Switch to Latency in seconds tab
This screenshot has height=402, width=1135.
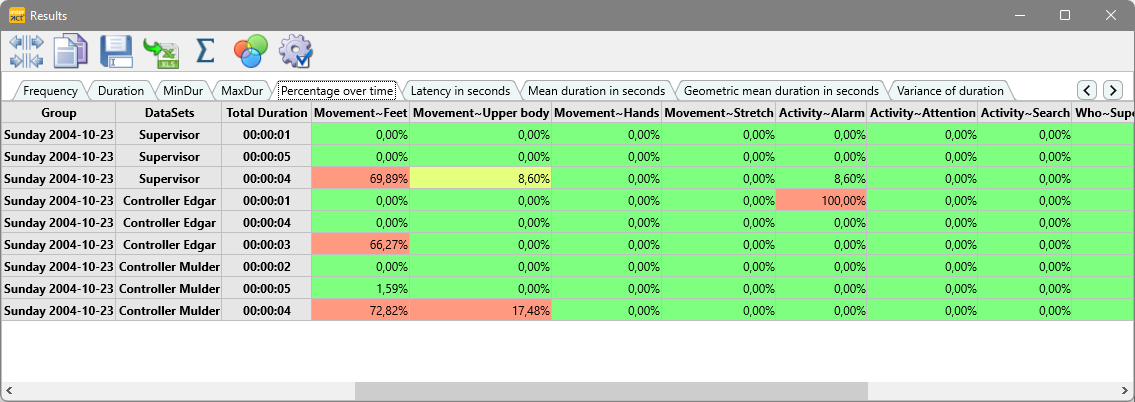[460, 91]
